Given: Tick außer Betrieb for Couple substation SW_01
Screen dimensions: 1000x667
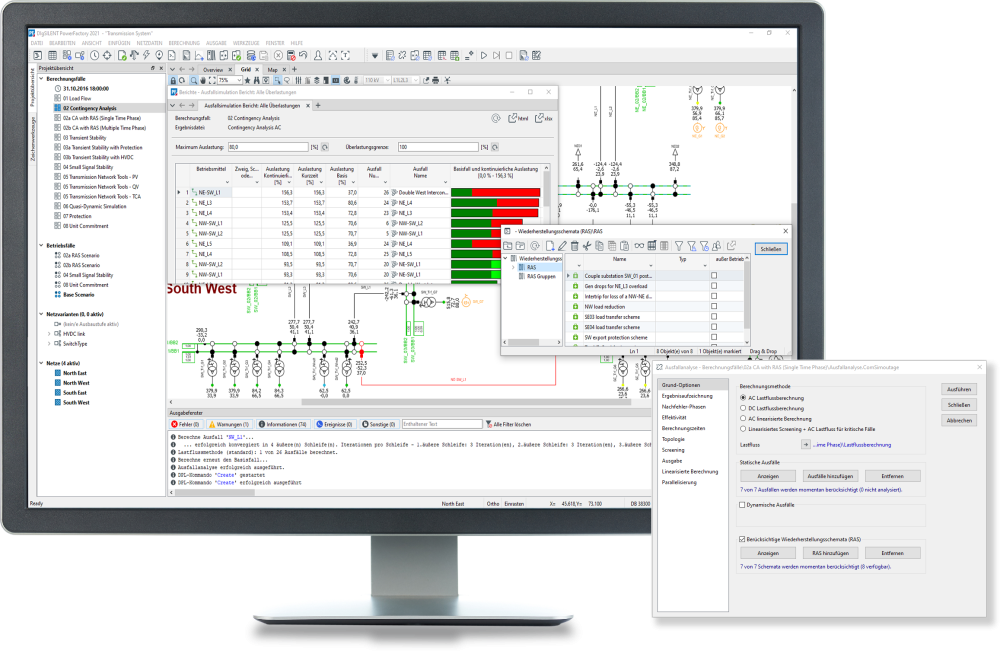Looking at the screenshot, I should pos(714,275).
